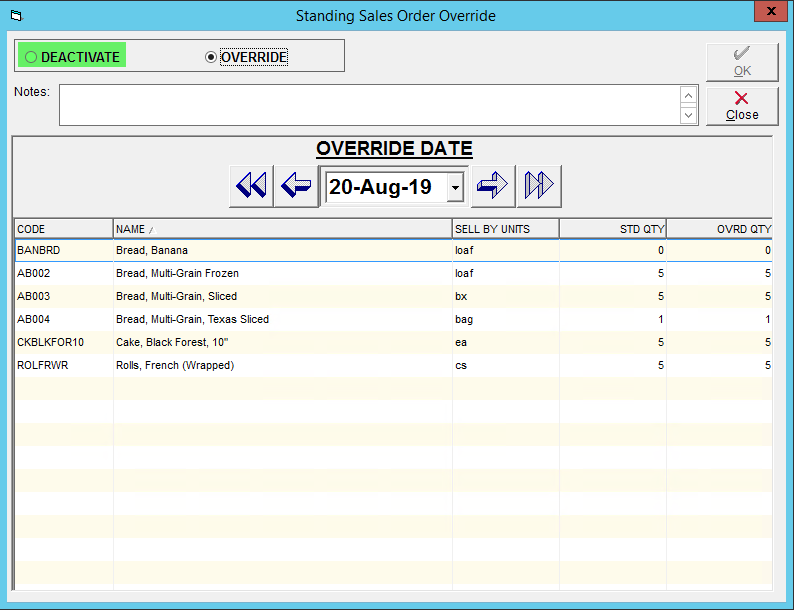
Task: Click the Bread, Multi-Grain Frozen name cell
Action: (x=283, y=273)
